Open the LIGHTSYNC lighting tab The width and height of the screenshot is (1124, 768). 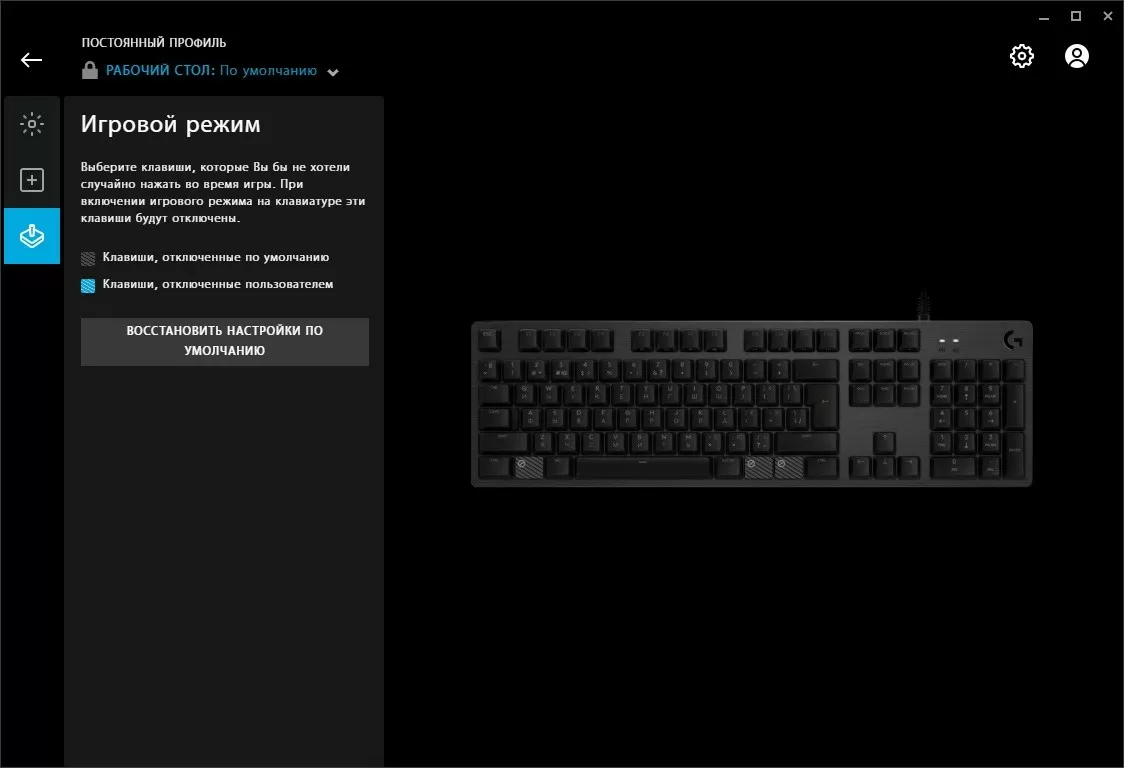[x=32, y=124]
